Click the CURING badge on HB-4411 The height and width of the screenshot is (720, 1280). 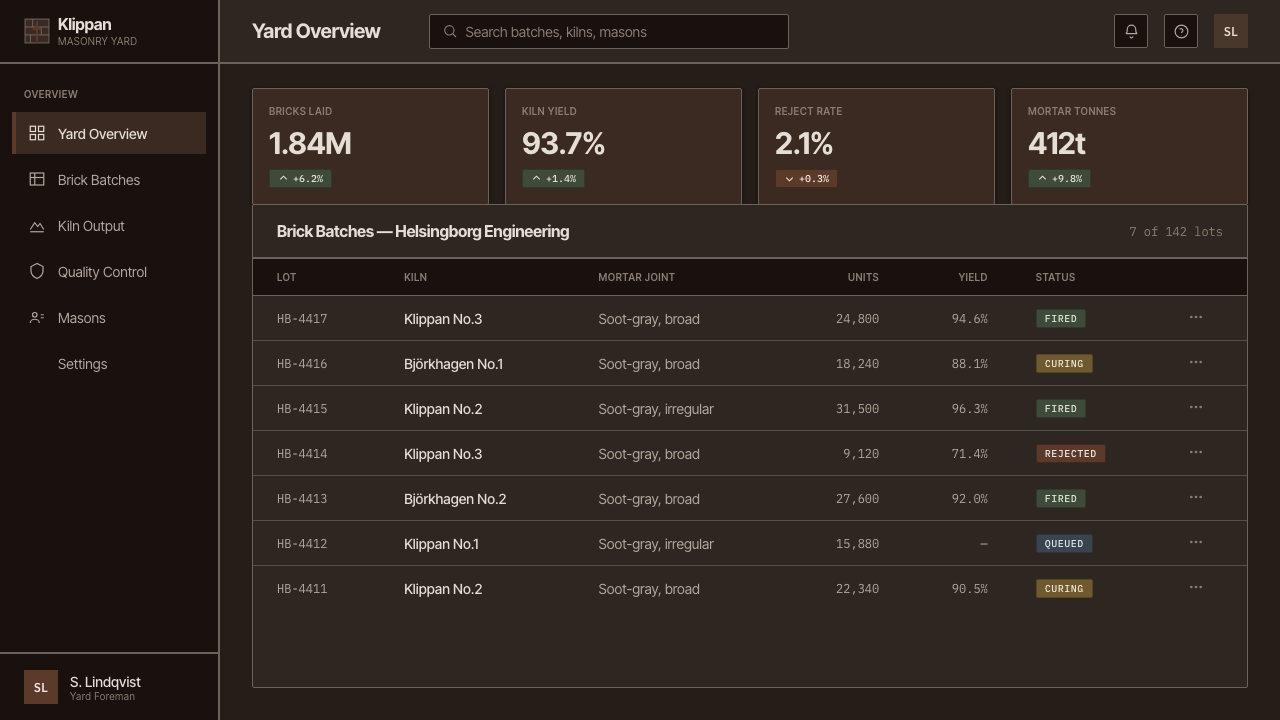coord(1064,589)
